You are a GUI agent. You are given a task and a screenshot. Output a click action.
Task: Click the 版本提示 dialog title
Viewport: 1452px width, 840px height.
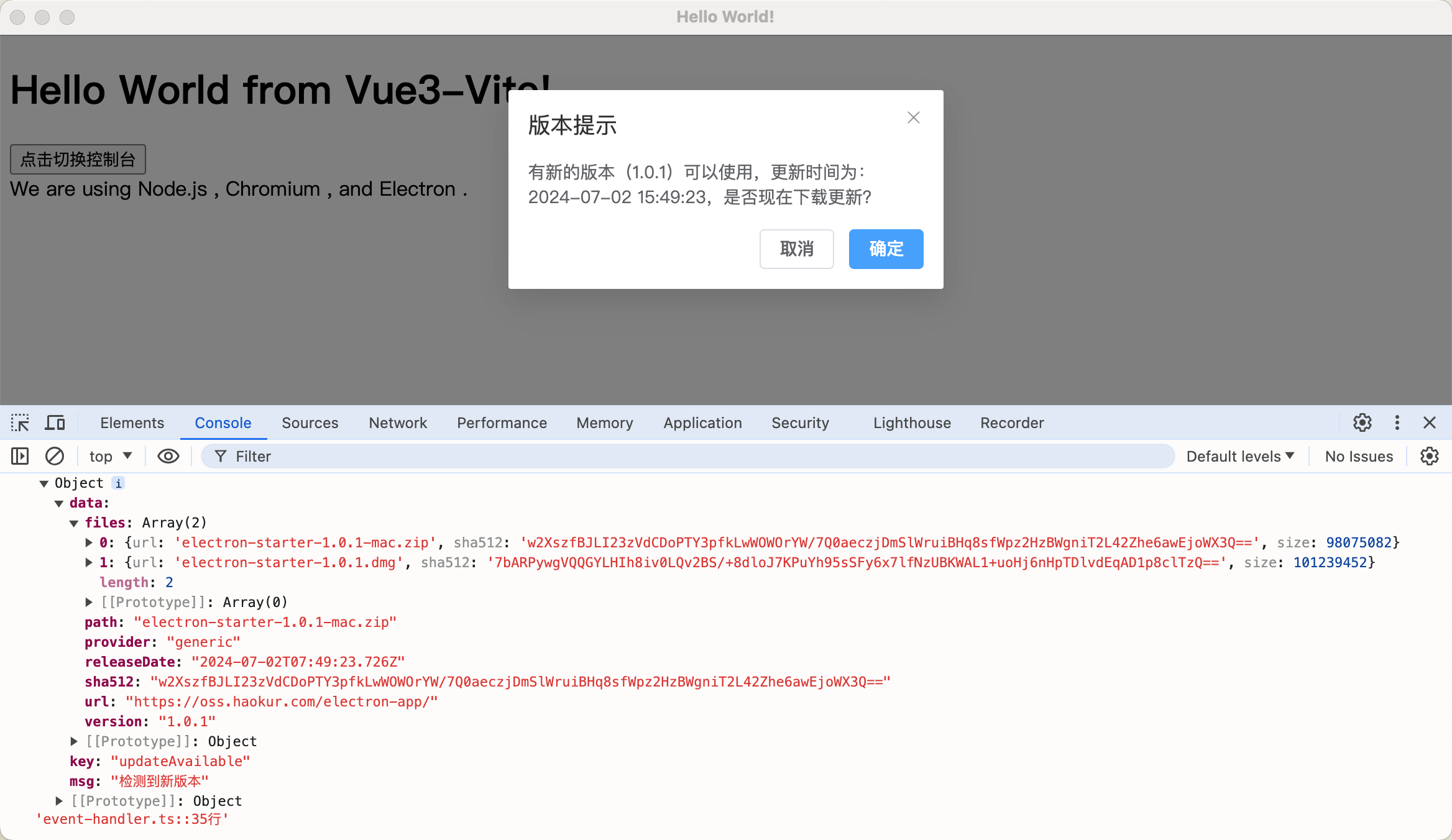click(572, 125)
